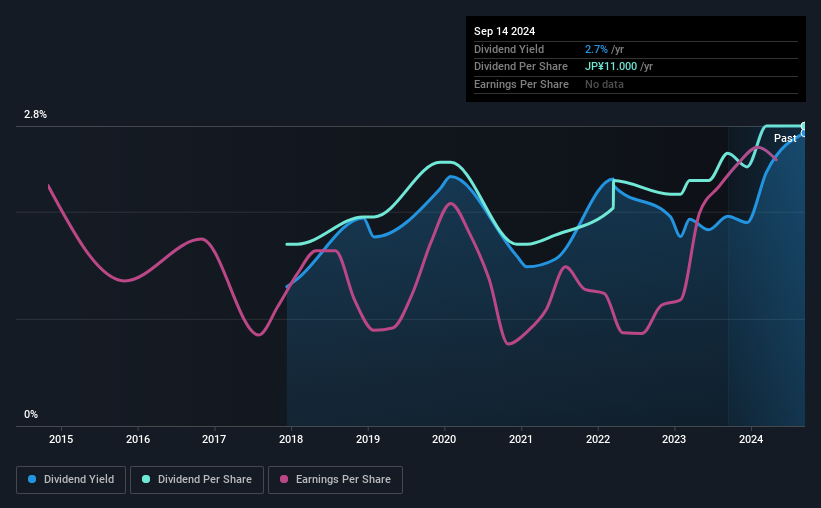Click the teal Dividend Per Share legend dot
The width and height of the screenshot is (821, 508).
coord(146,479)
